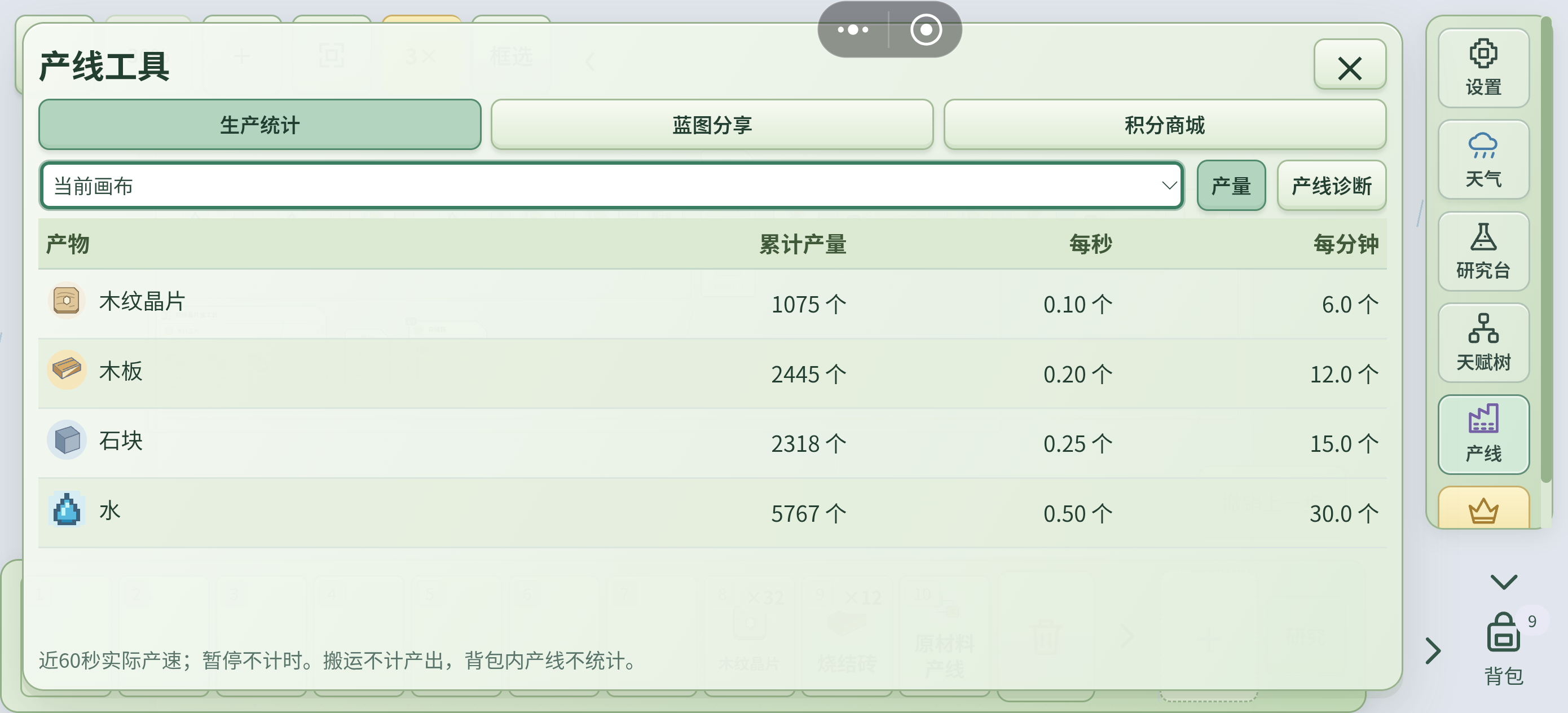This screenshot has width=1568, height=713.
Task: Open the 天赋树 talent tree
Action: pyautogui.click(x=1483, y=343)
